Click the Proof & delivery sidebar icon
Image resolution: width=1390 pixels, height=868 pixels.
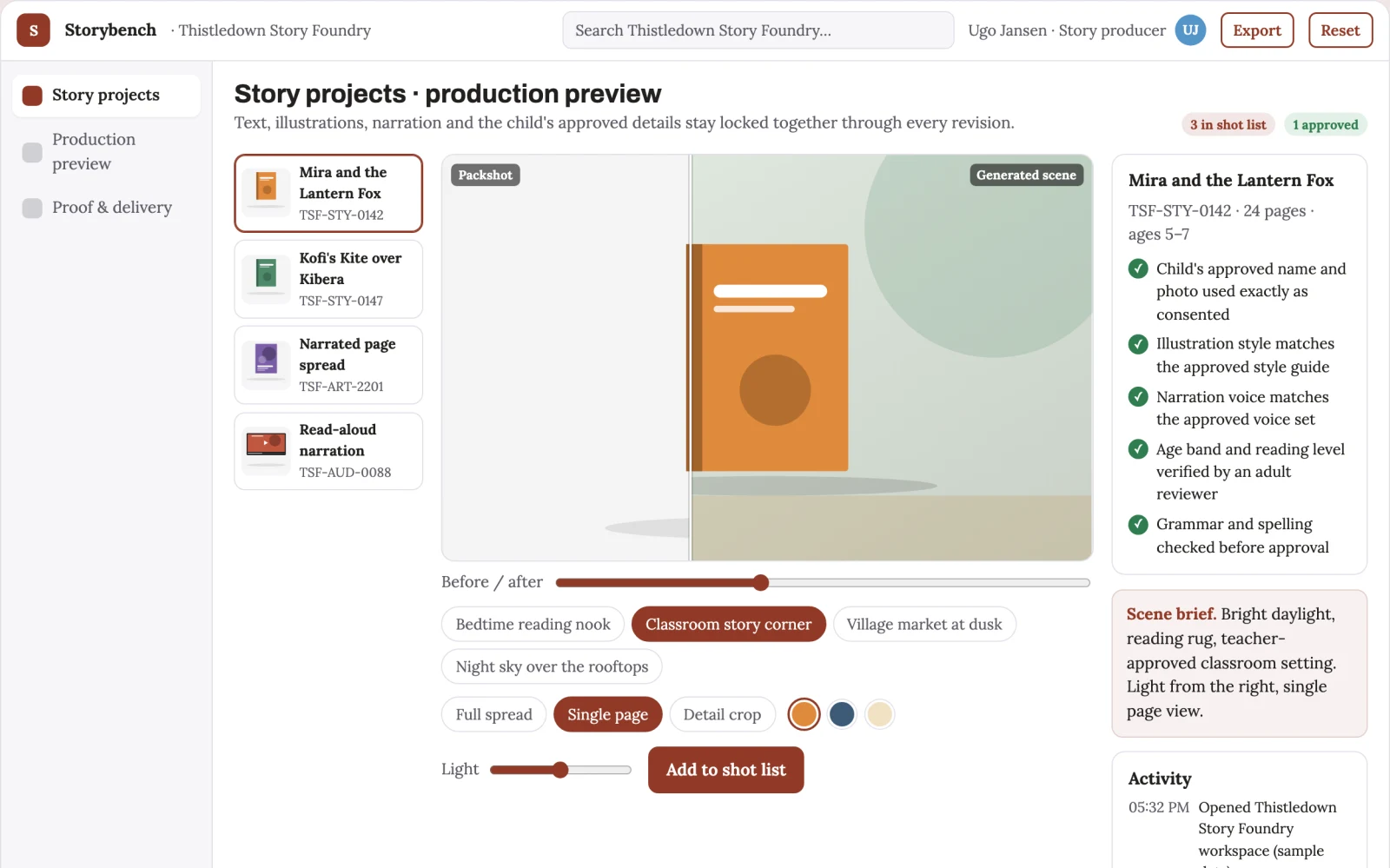tap(32, 208)
